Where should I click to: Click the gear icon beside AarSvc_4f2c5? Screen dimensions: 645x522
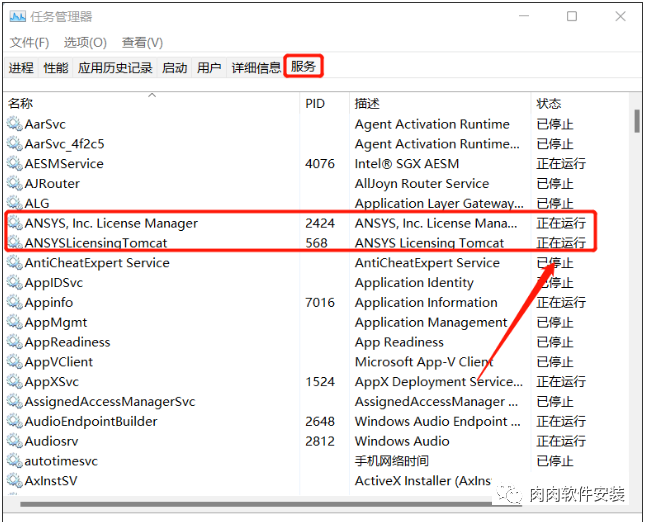[14, 143]
